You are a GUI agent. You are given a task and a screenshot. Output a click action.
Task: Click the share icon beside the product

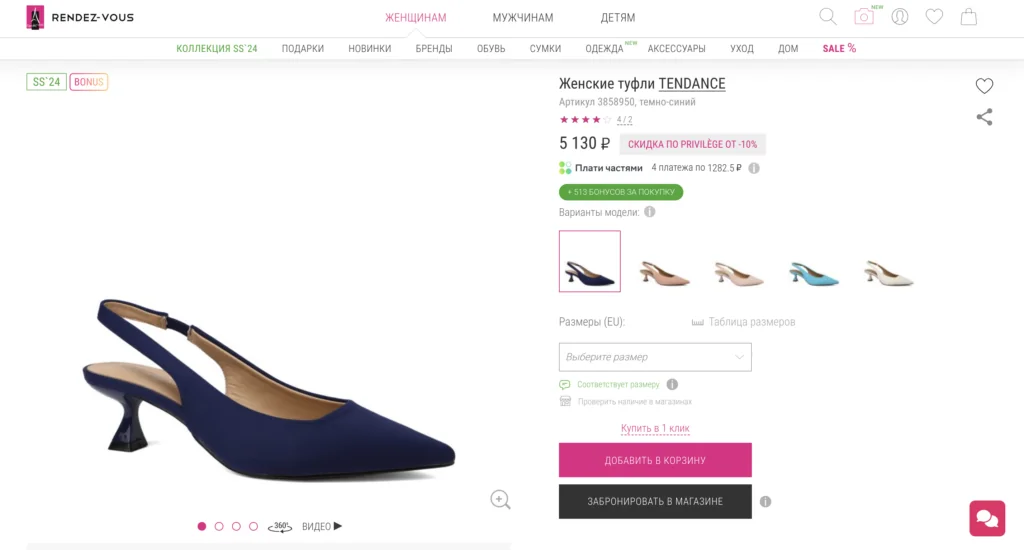pyautogui.click(x=984, y=117)
